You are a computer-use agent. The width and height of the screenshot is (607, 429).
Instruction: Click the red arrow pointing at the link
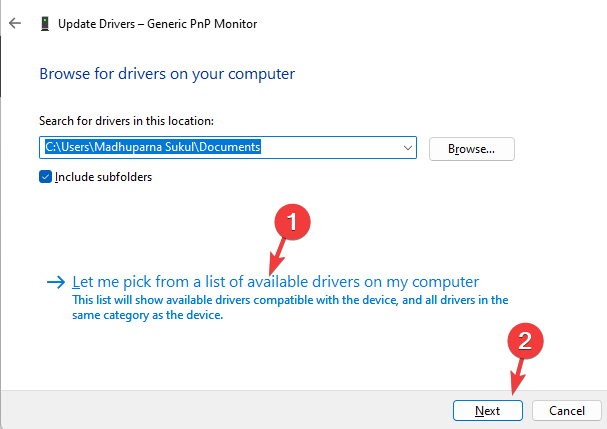(277, 254)
